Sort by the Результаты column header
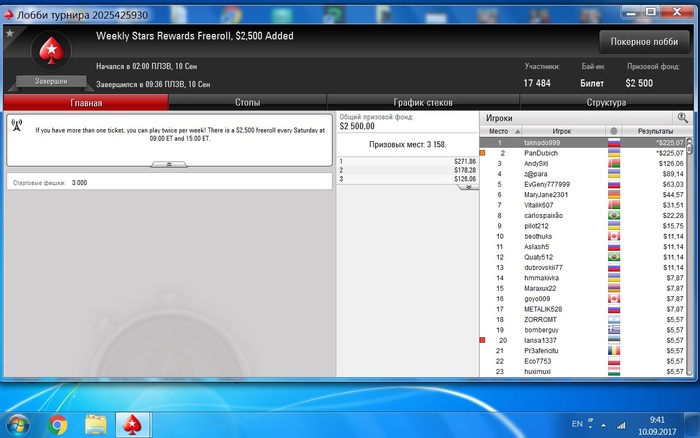This screenshot has width=700, height=438. tap(655, 131)
